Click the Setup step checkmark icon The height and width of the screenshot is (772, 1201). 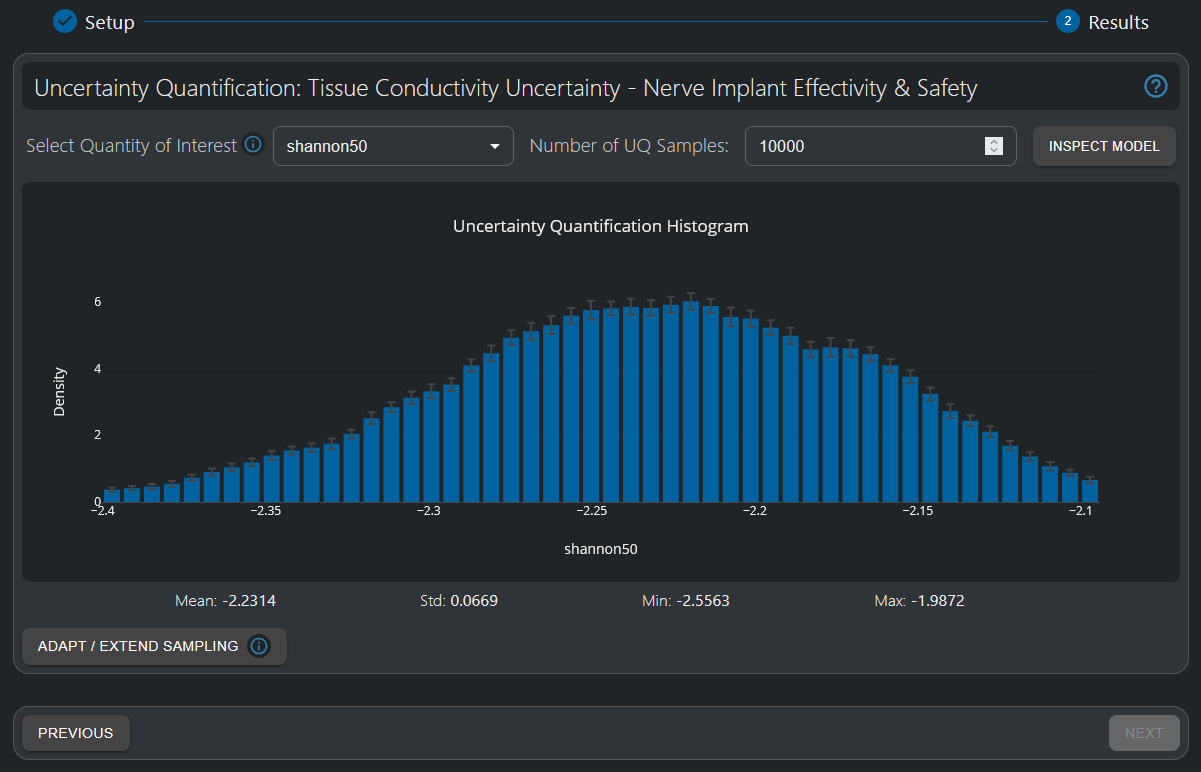65,21
